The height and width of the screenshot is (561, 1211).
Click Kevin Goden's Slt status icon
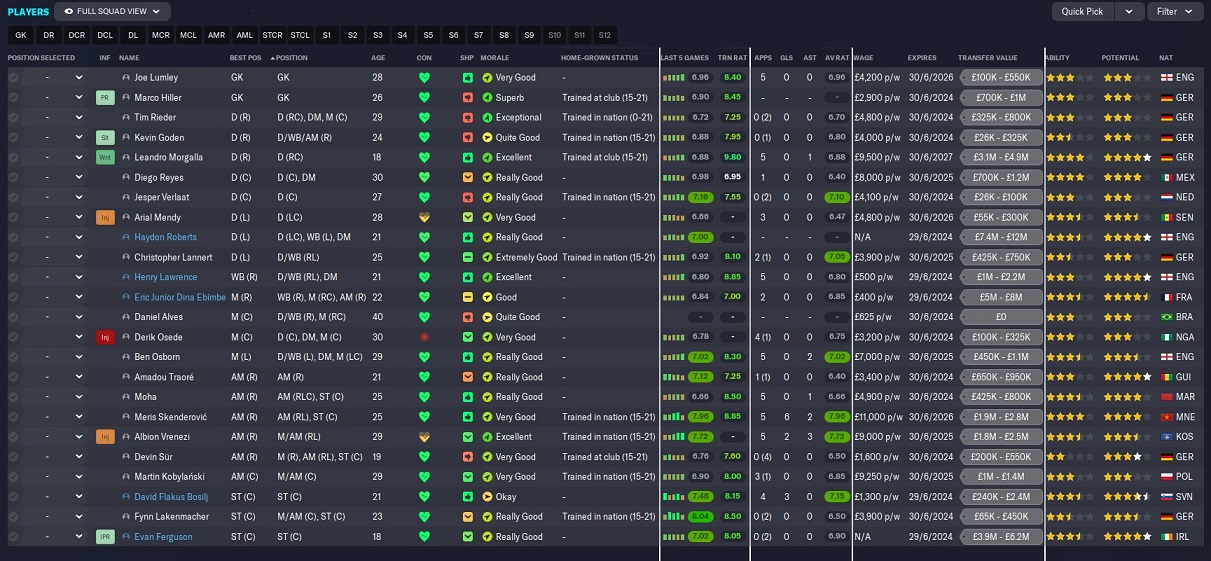105,137
